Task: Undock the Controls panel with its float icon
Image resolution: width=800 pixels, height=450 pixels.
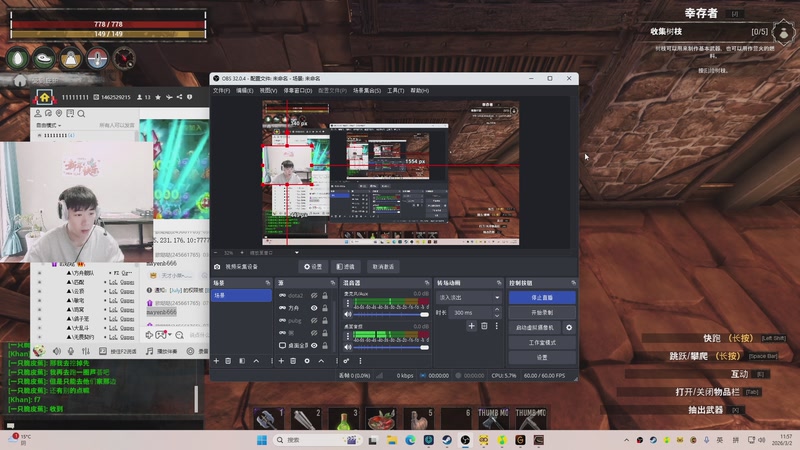Action: pos(573,283)
